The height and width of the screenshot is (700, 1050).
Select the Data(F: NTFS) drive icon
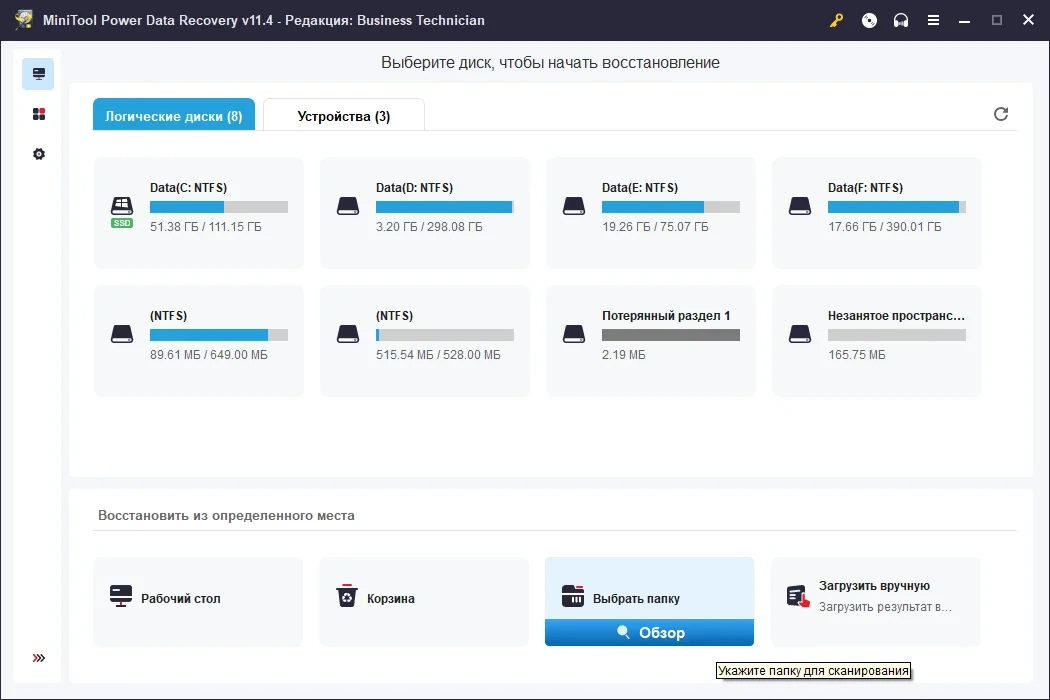tap(800, 206)
